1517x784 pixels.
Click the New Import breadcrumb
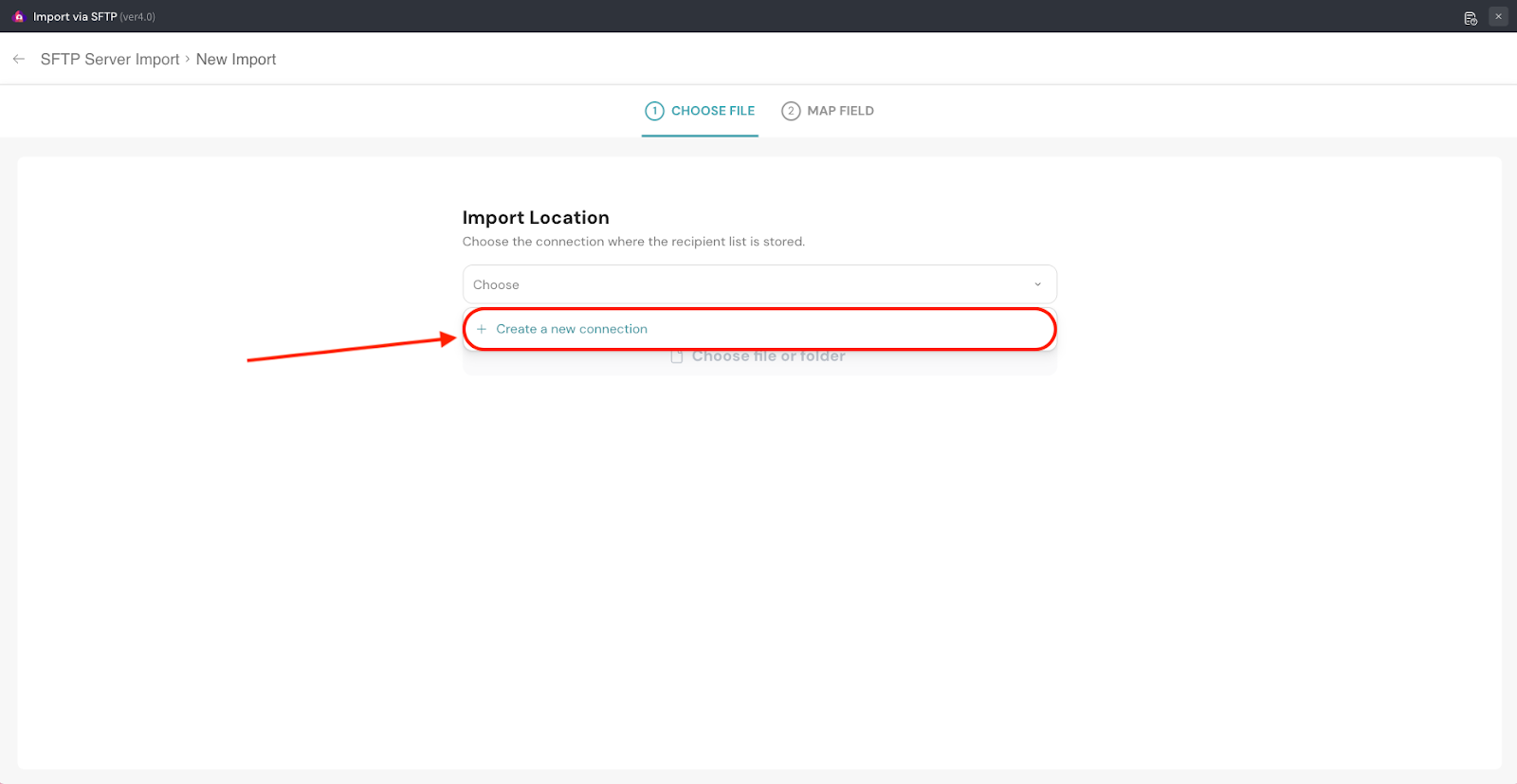point(236,59)
